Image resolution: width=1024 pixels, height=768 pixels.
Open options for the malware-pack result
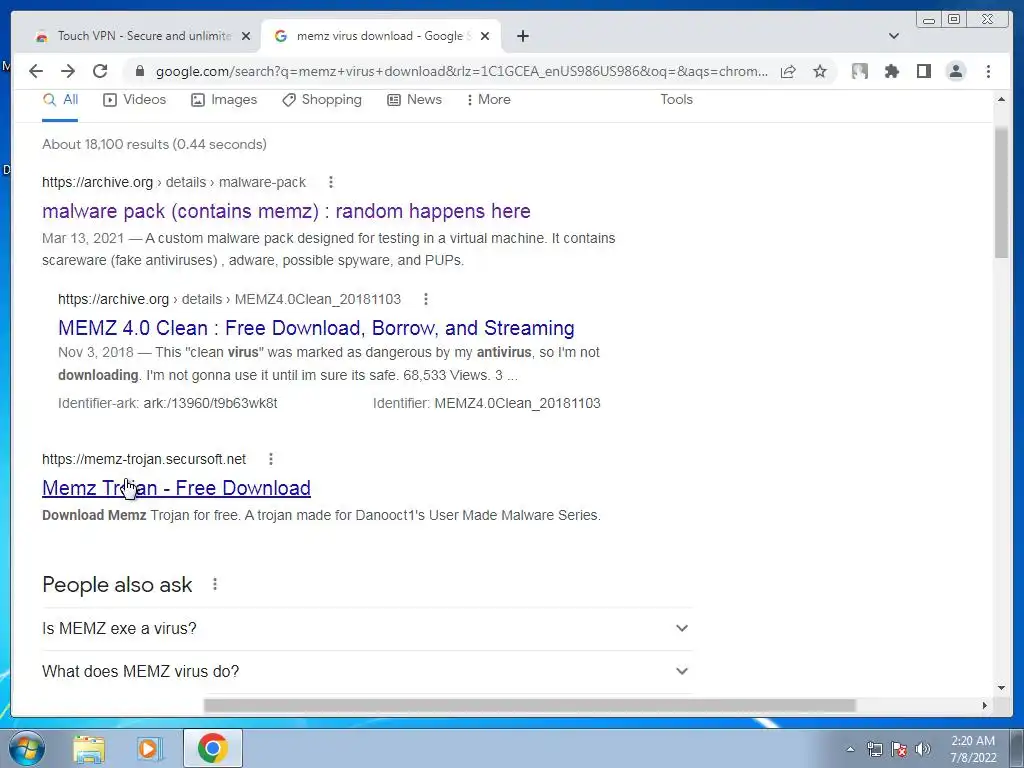coord(330,182)
